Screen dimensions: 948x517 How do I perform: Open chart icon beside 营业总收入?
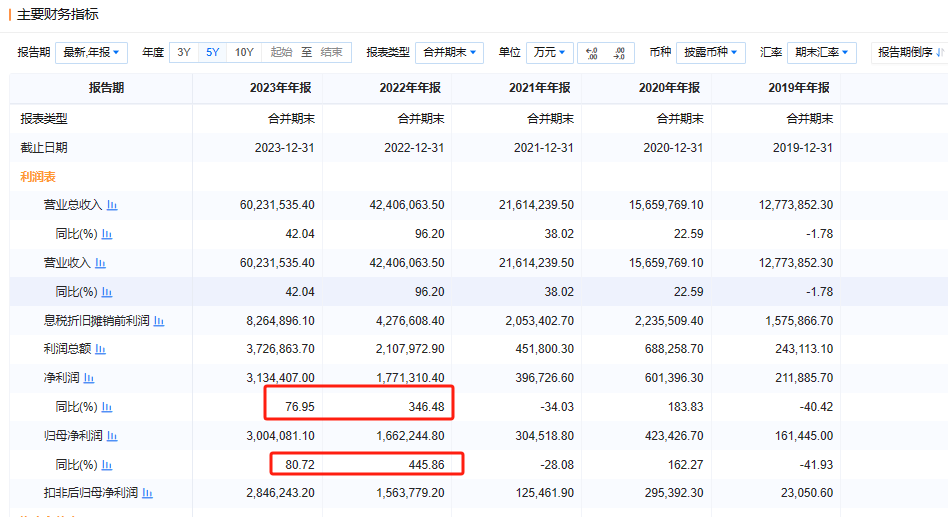112,206
